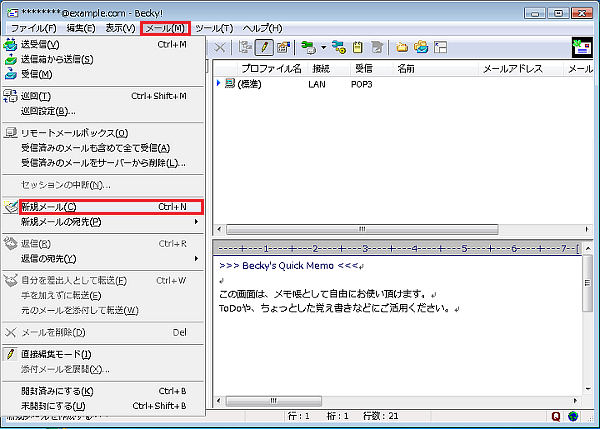Toggle the pencil direct-edit toolbar button

[x=264, y=47]
